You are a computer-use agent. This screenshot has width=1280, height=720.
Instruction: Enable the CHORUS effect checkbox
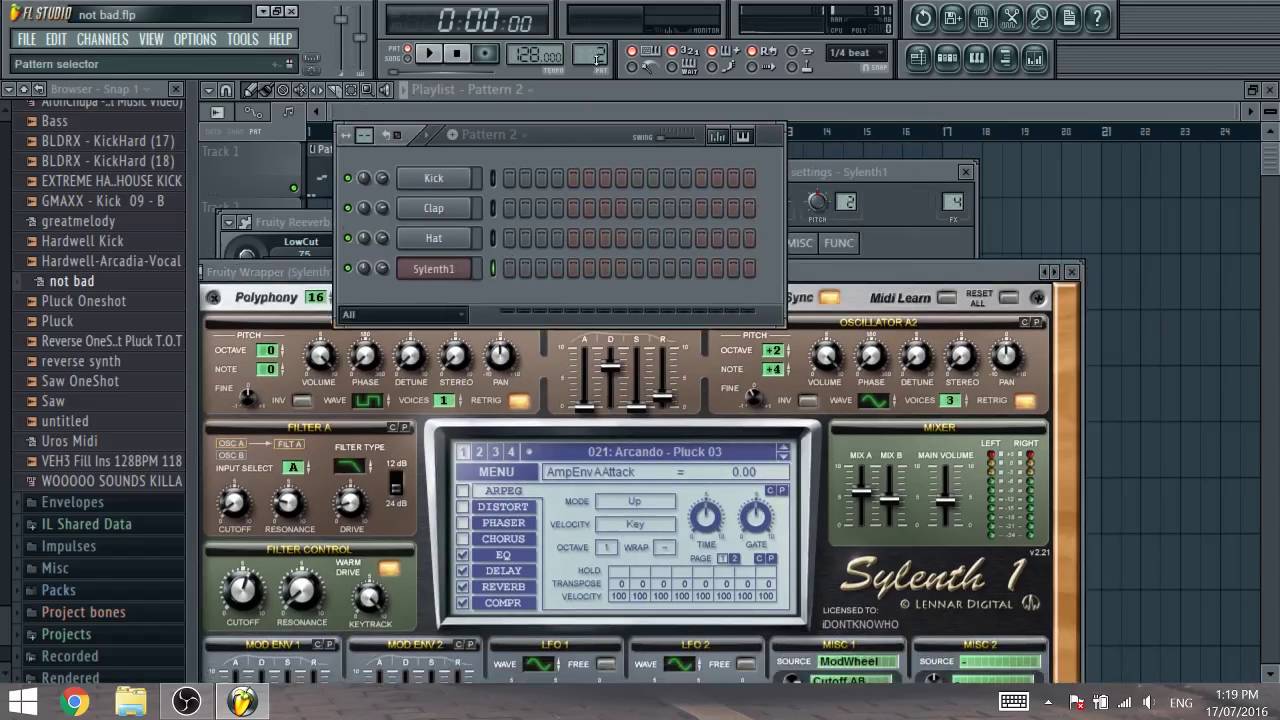462,539
